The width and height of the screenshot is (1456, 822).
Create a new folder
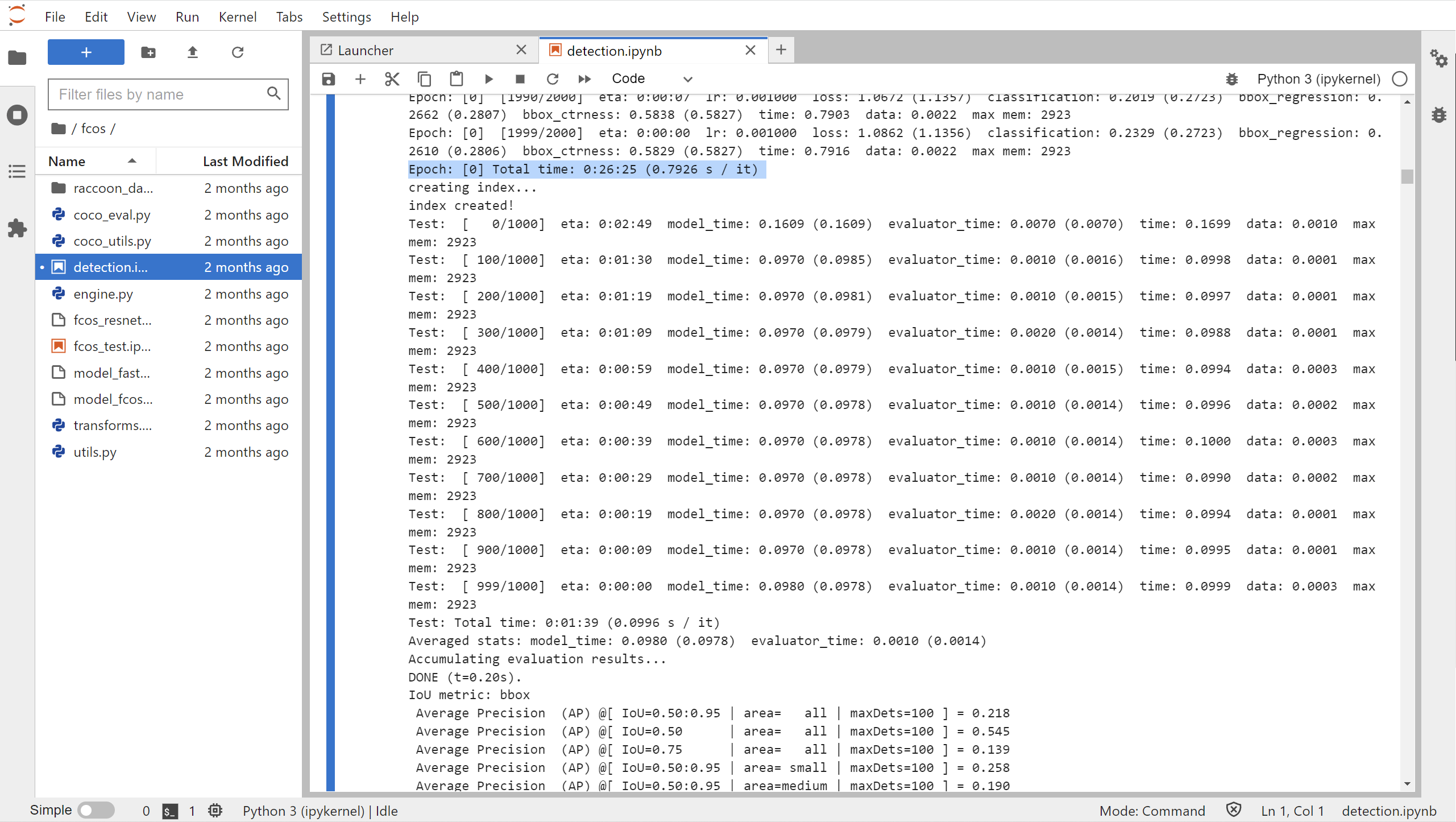pyautogui.click(x=148, y=52)
